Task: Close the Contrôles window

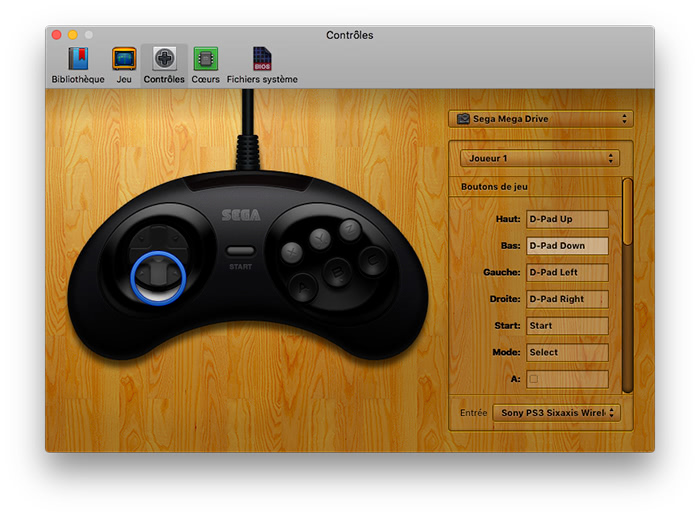Action: 57,35
